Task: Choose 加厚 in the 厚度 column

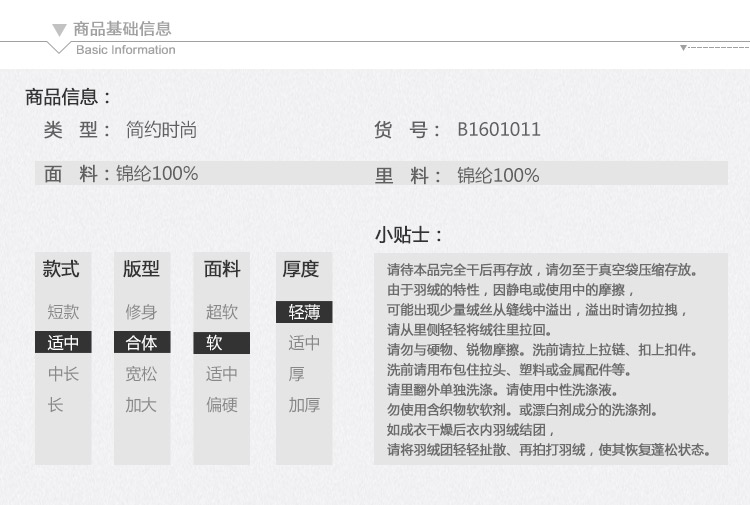Action: point(304,405)
